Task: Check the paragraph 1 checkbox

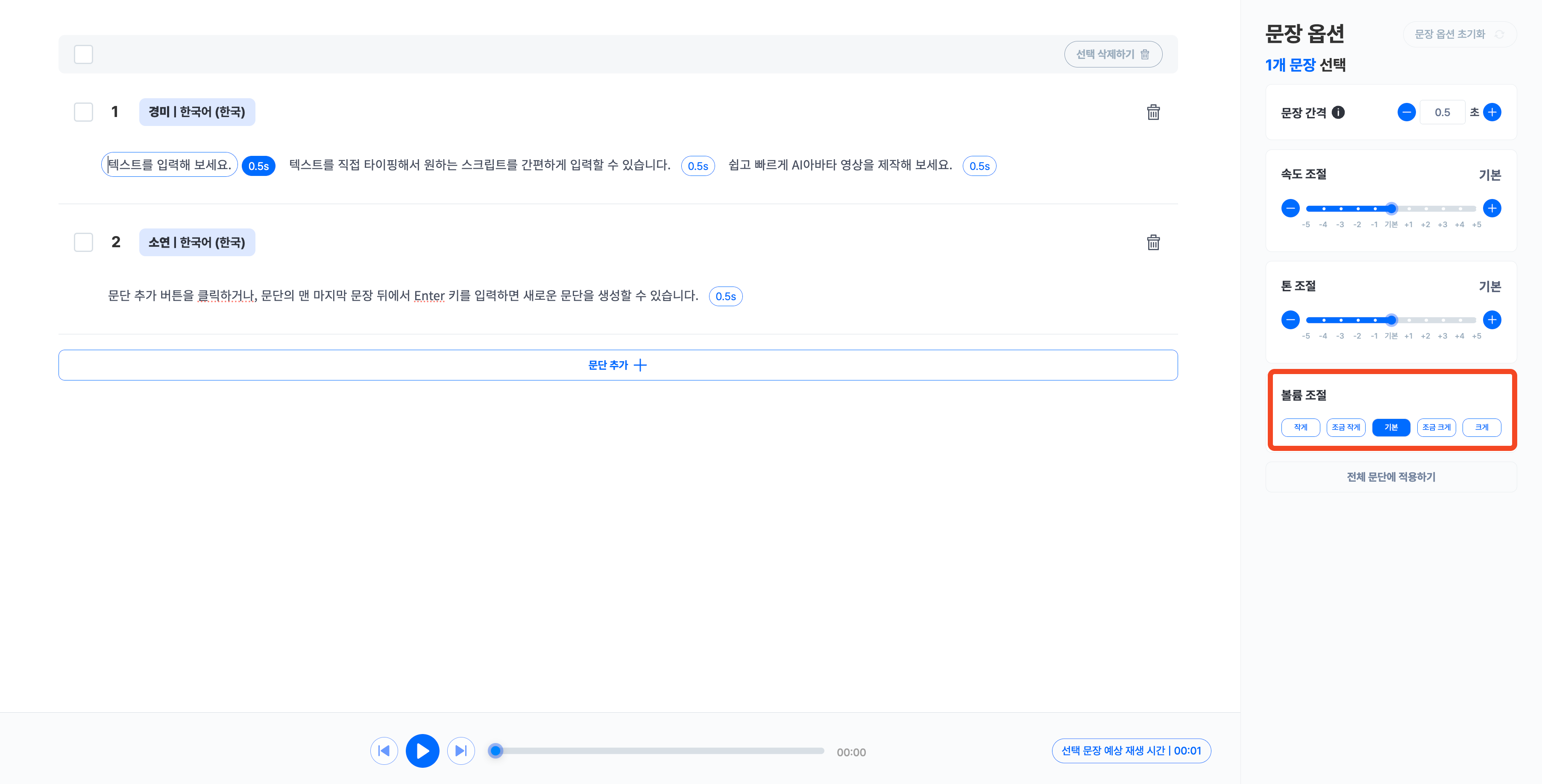Action: click(x=83, y=112)
